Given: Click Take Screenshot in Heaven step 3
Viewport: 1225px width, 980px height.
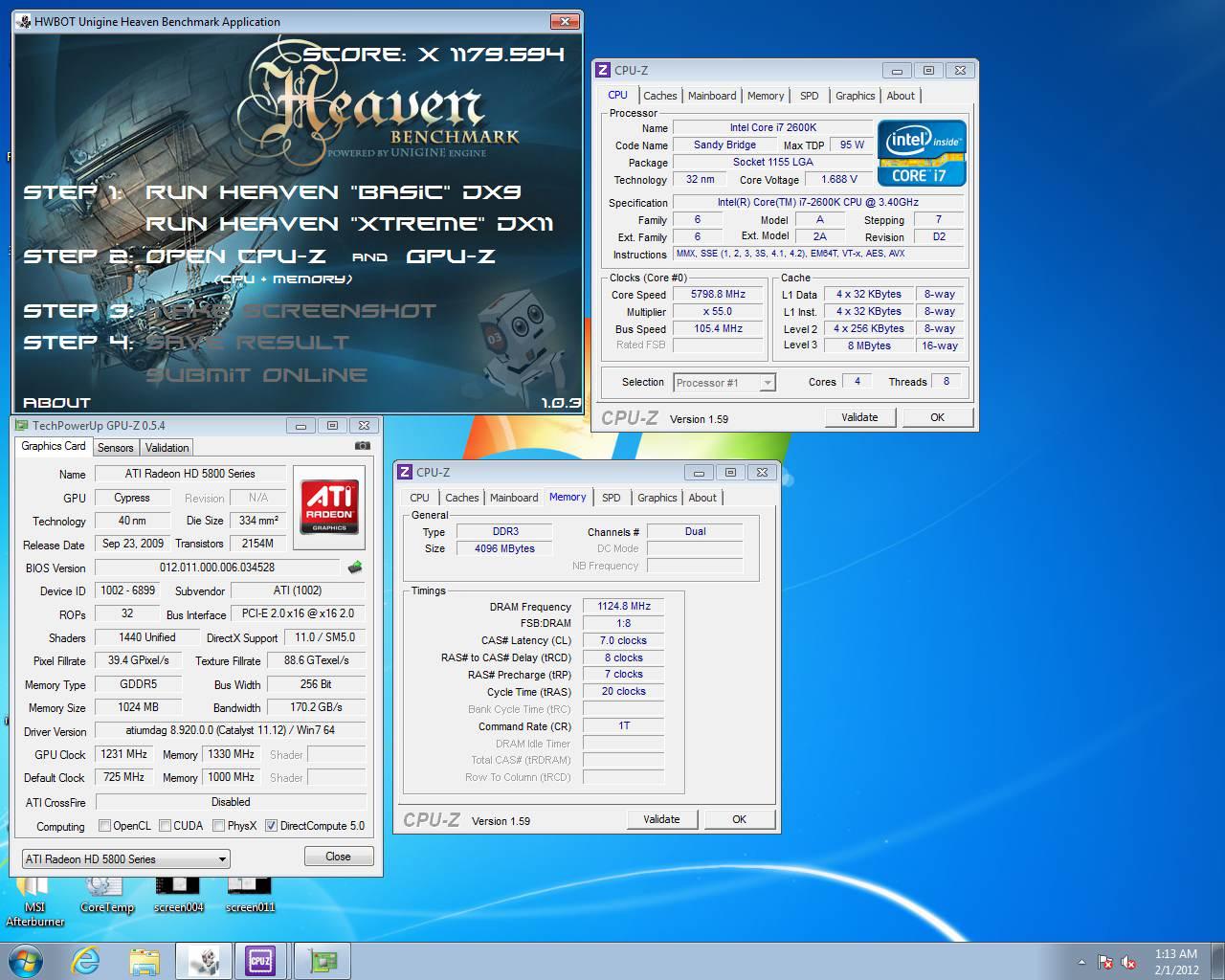Looking at the screenshot, I should click(x=291, y=311).
